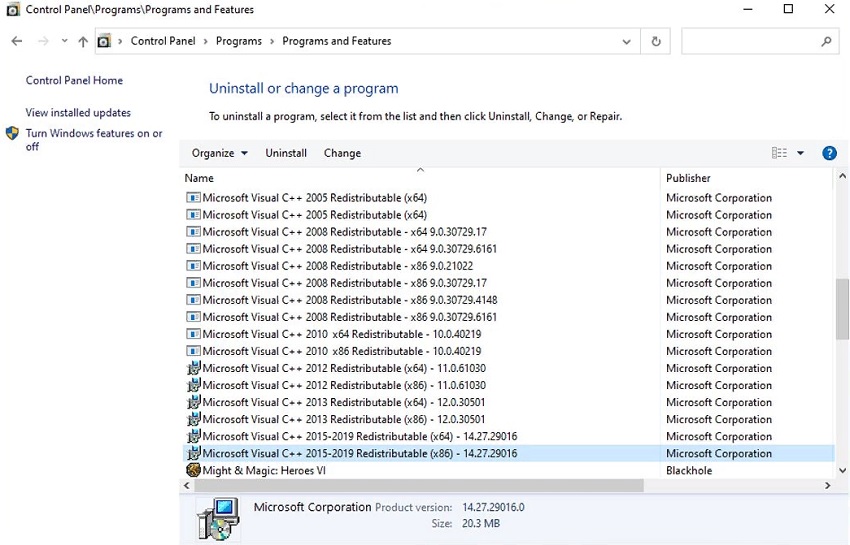Select Visual C++ 2008 x86 9.0.30729.17 row
The height and width of the screenshot is (545, 850).
click(x=508, y=283)
